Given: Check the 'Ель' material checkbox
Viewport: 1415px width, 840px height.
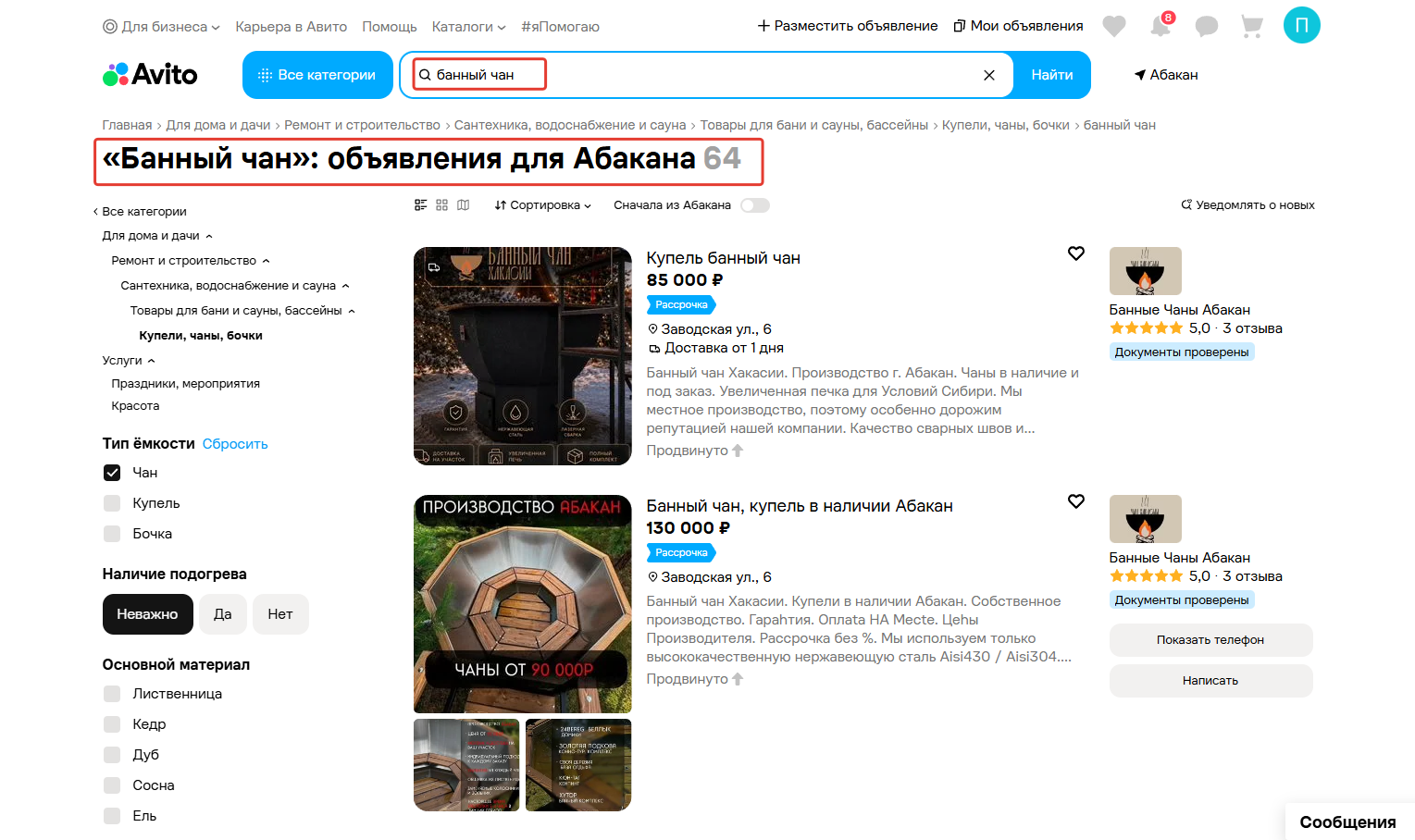Looking at the screenshot, I should (112, 816).
